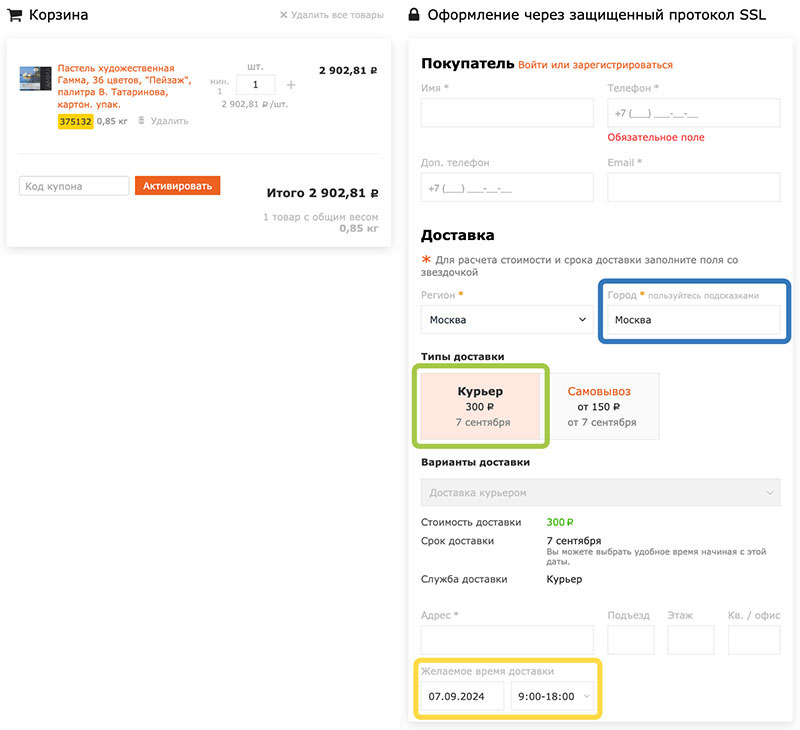Click the shopping cart icon beside Корзина
The height and width of the screenshot is (730, 800).
point(15,15)
